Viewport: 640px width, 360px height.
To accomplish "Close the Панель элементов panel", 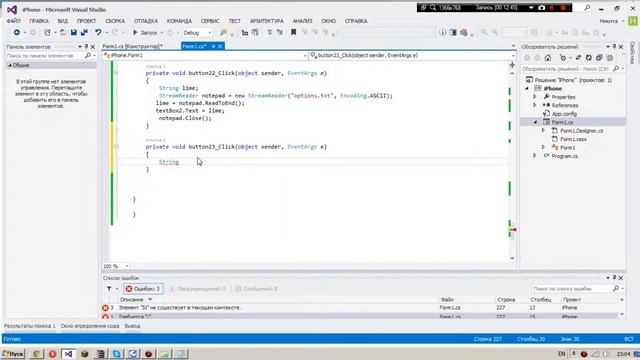I will (x=93, y=47).
